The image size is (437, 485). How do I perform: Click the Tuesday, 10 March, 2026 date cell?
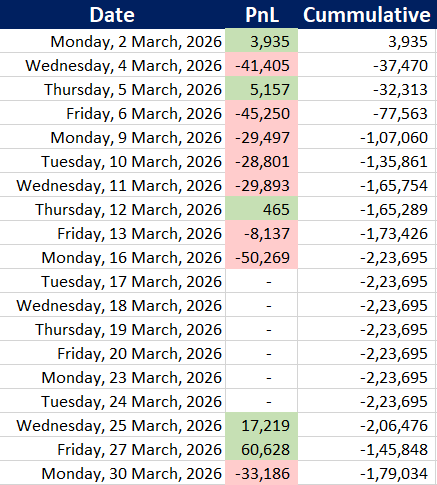pos(113,161)
